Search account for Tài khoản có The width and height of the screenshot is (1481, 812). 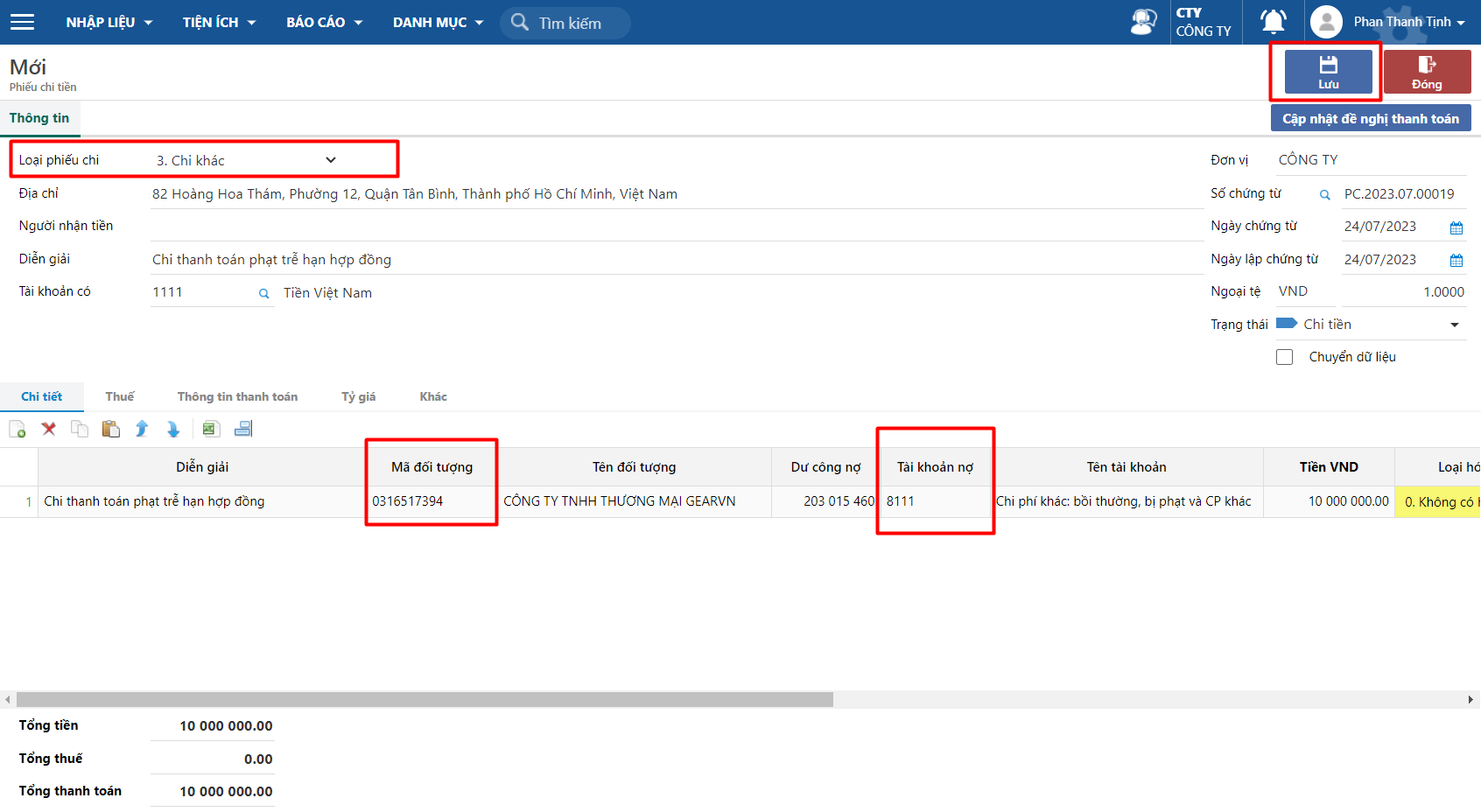coord(263,294)
